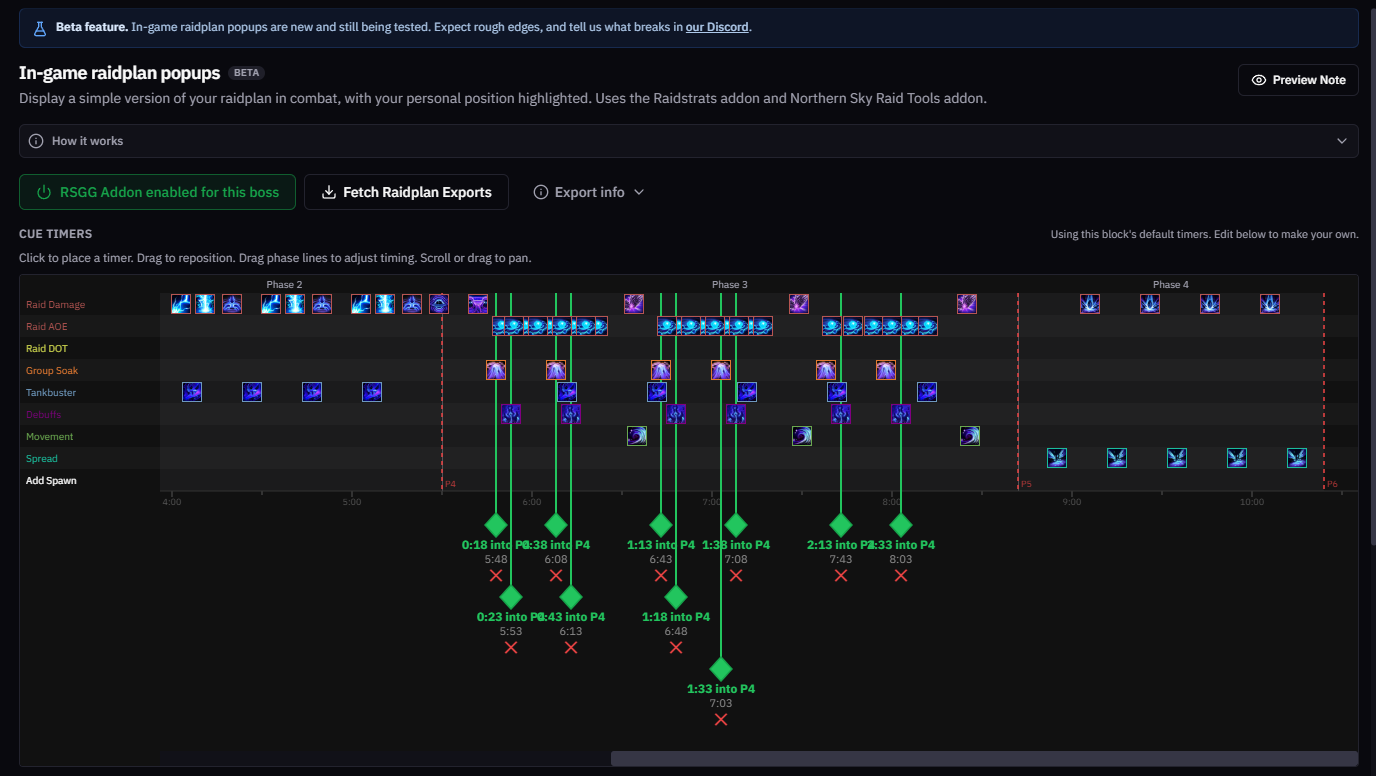1376x776 pixels.
Task: Click the Raid DOT row label
Action: click(47, 348)
